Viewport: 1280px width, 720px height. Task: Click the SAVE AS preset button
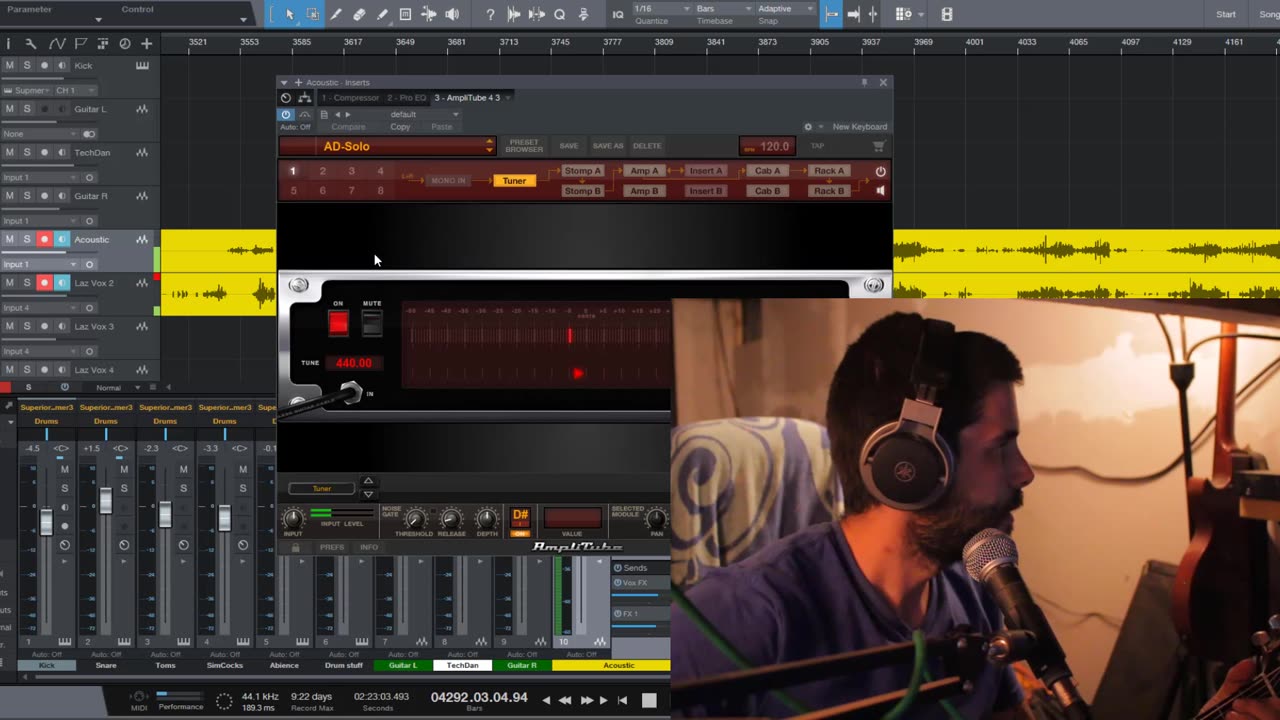coord(608,146)
